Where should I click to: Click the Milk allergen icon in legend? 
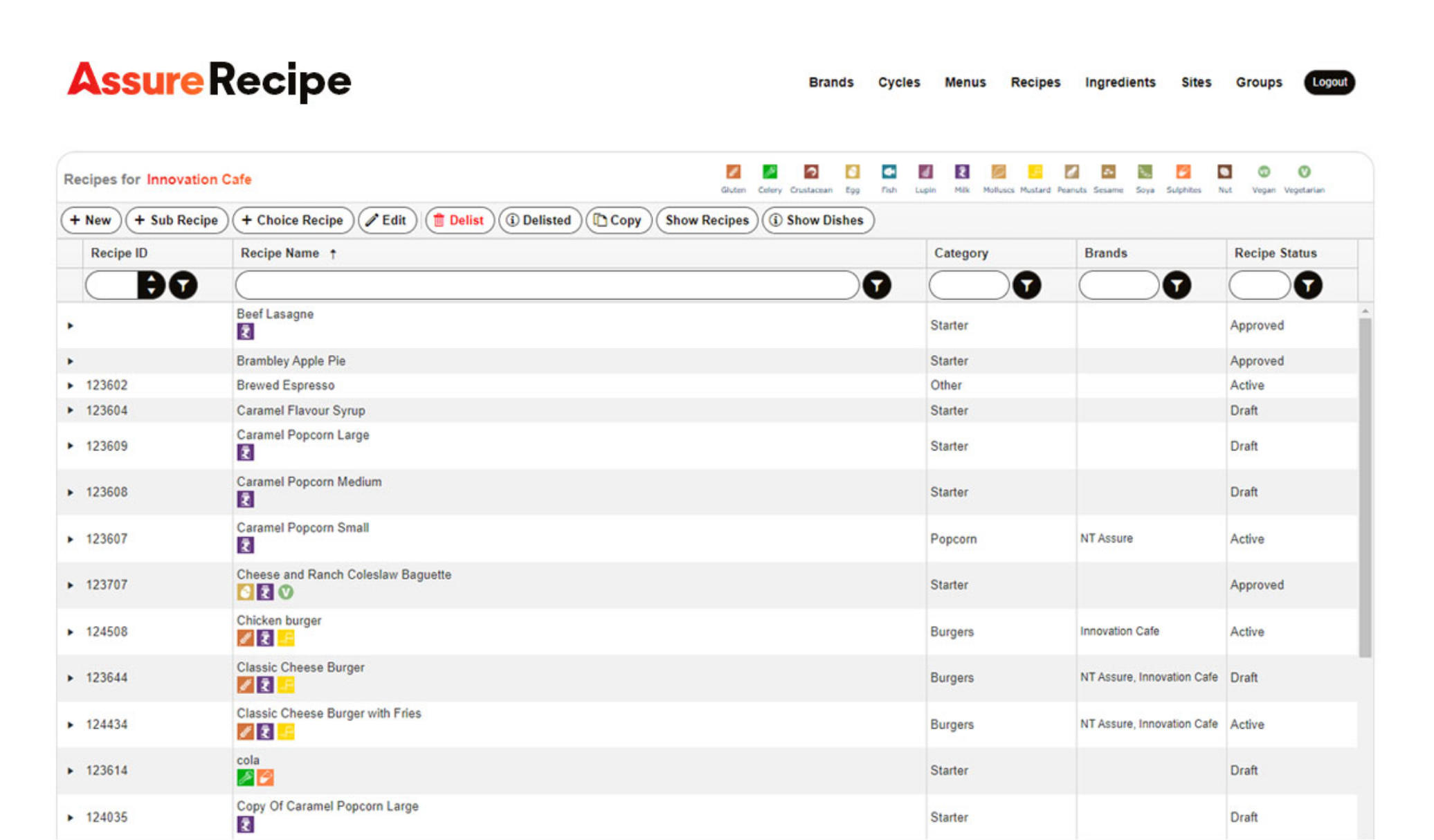[x=962, y=172]
